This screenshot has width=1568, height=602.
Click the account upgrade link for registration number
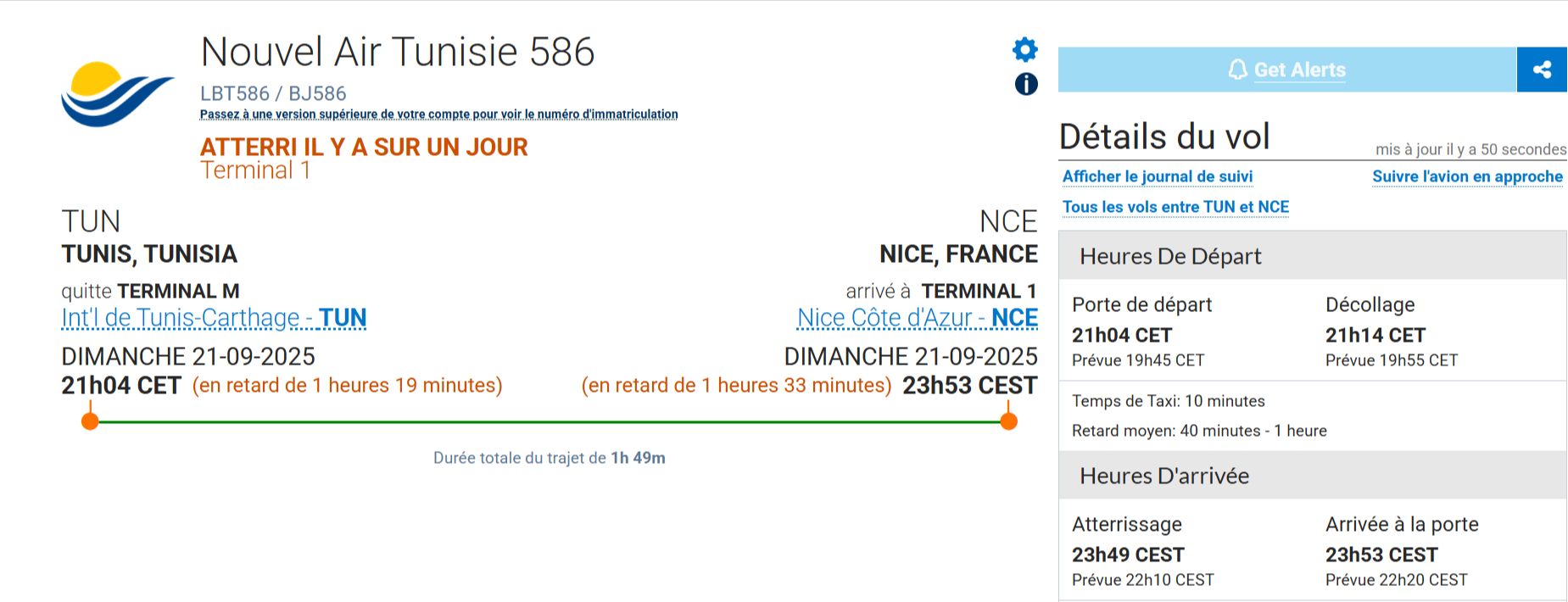tap(438, 114)
